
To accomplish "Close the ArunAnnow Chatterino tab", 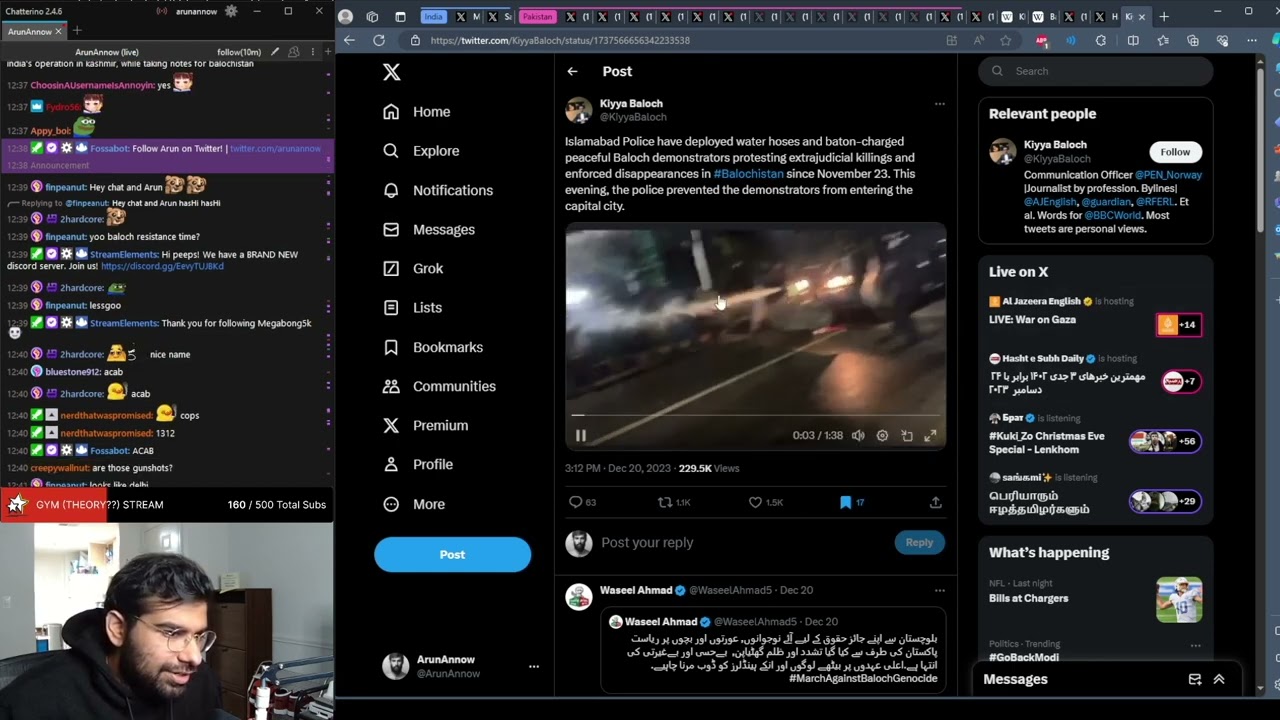I will pyautogui.click(x=59, y=31).
